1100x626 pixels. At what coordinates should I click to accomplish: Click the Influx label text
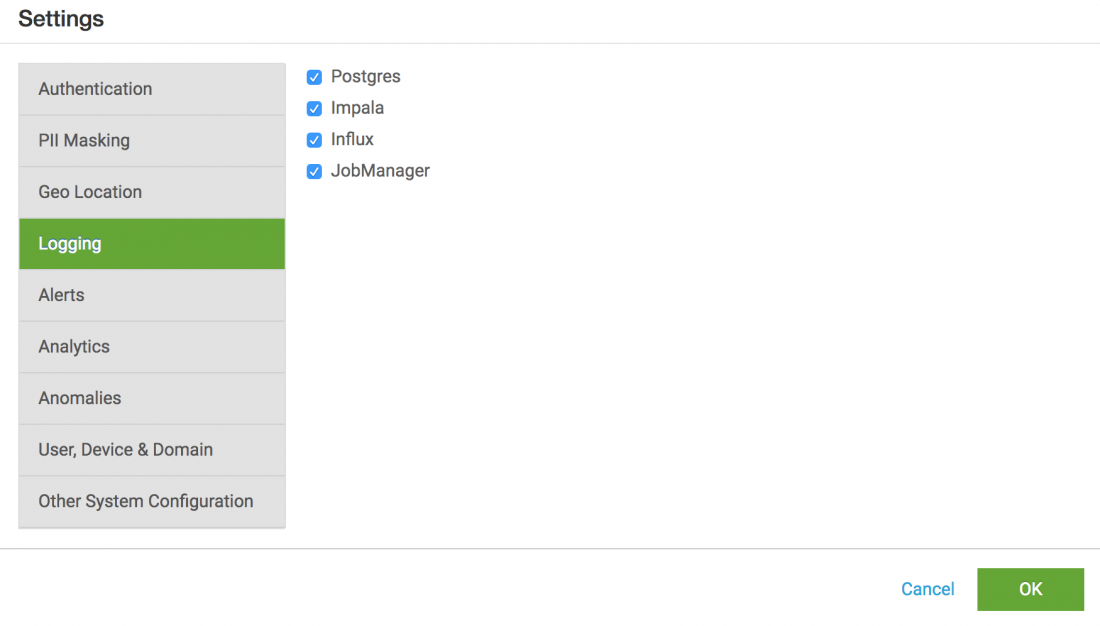tap(352, 140)
